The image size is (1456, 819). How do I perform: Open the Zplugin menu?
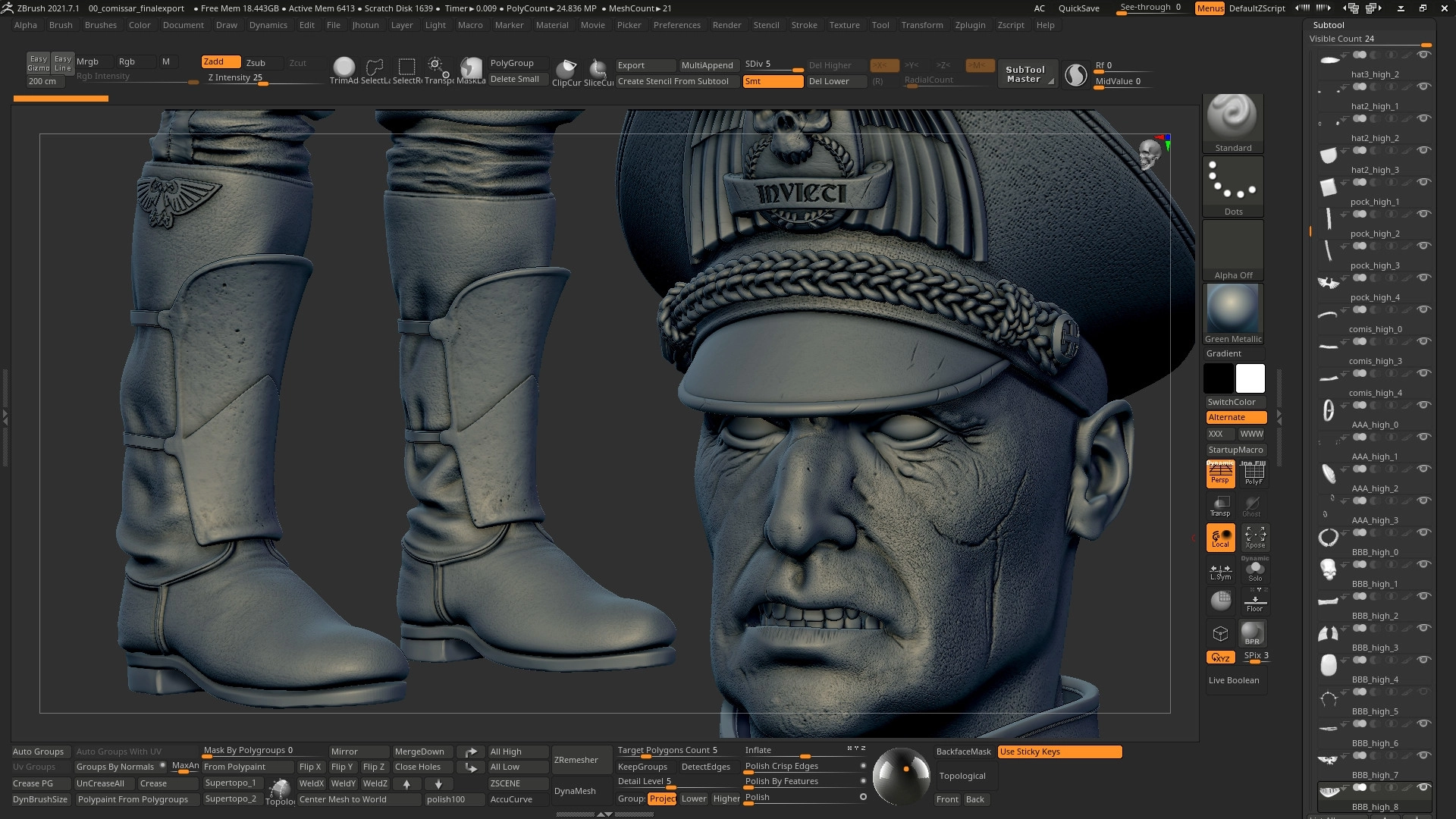[970, 25]
